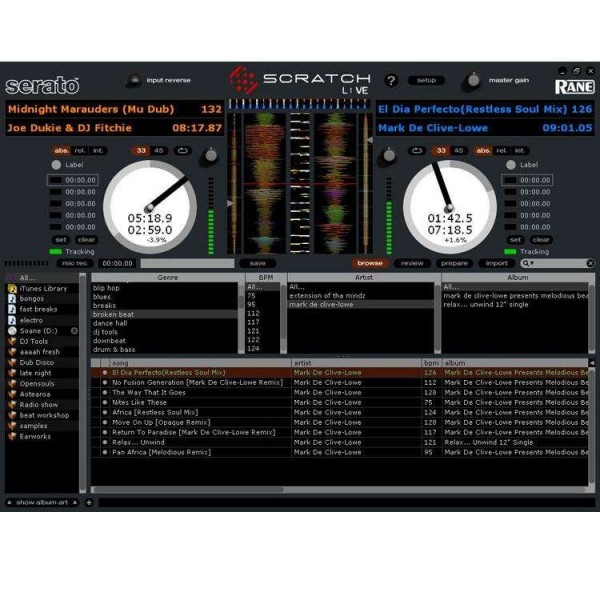Select 45 speed on right deck
The height and width of the screenshot is (600, 600).
(x=459, y=151)
